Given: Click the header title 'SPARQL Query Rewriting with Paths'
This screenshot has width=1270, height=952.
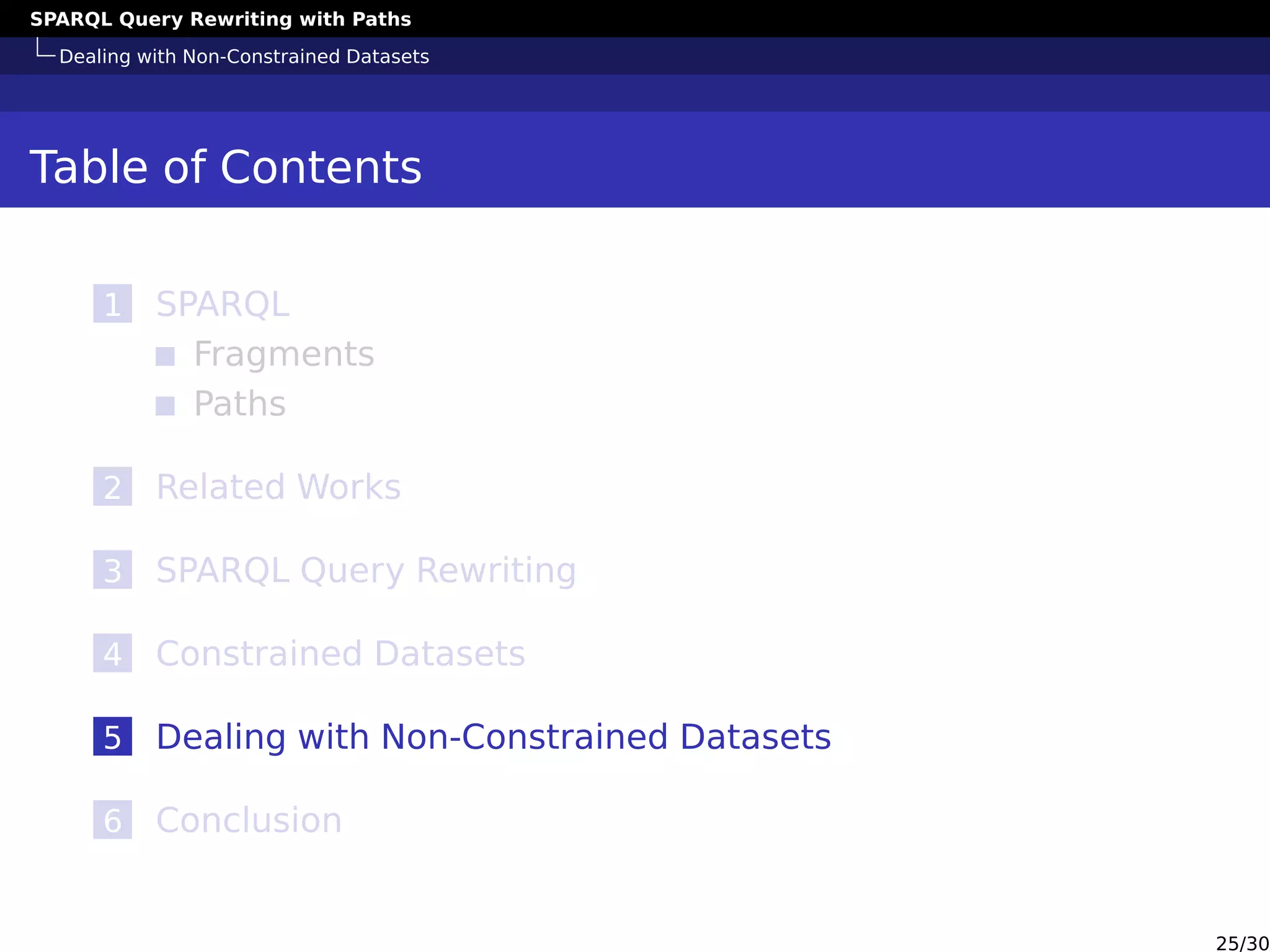Looking at the screenshot, I should click(x=220, y=19).
